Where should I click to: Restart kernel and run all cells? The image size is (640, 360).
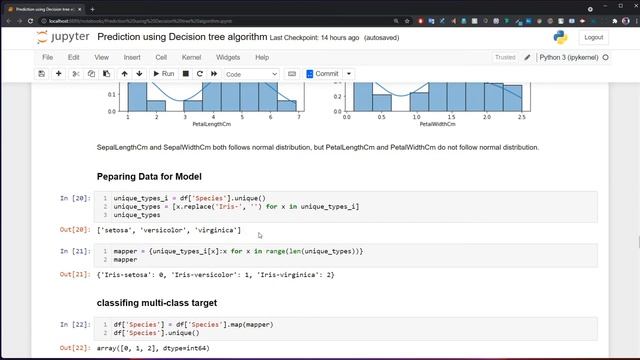point(214,74)
